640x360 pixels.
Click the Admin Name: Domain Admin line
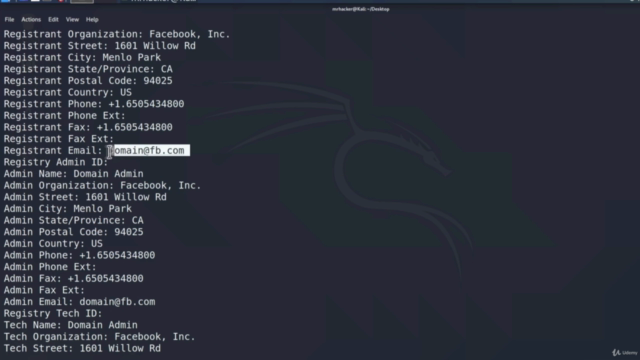tap(73, 174)
